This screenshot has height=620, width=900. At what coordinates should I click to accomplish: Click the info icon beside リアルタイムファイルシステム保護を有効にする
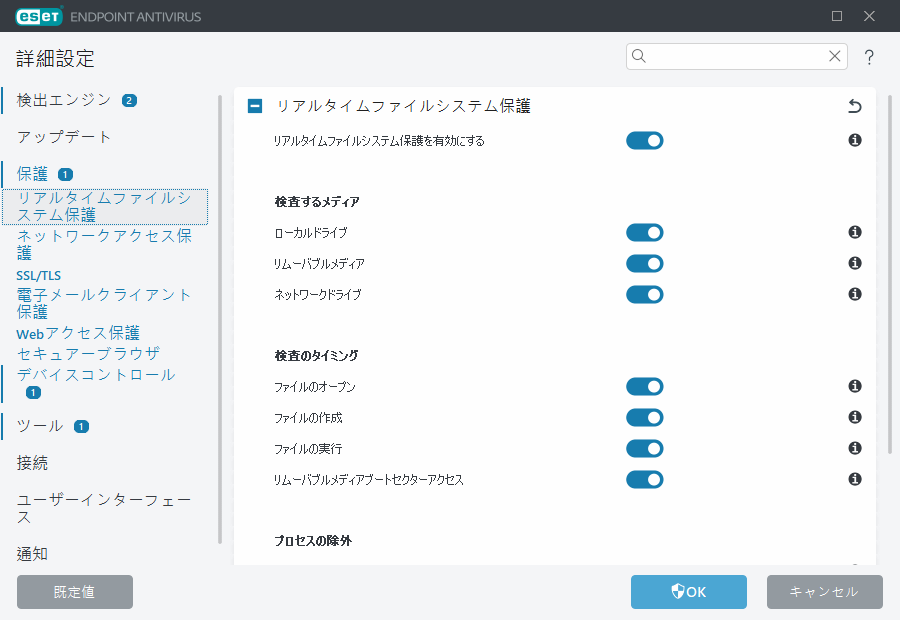tap(855, 140)
